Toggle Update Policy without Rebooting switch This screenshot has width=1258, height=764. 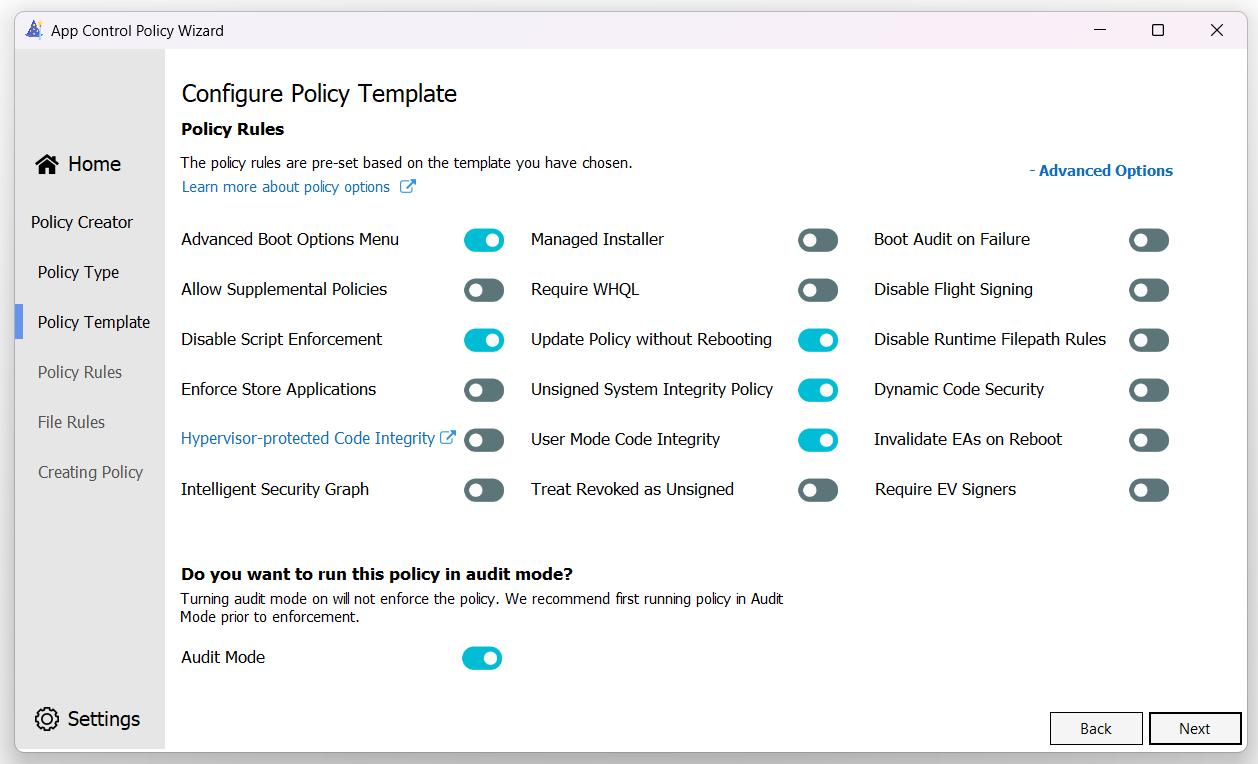(818, 340)
